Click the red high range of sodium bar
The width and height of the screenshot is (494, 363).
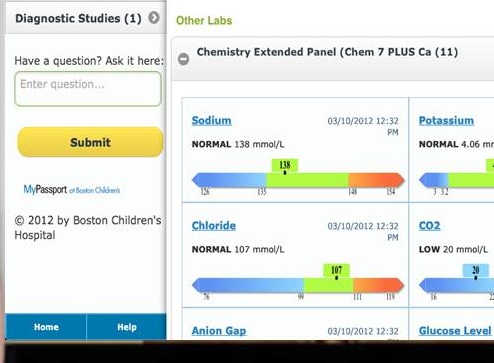(x=376, y=180)
